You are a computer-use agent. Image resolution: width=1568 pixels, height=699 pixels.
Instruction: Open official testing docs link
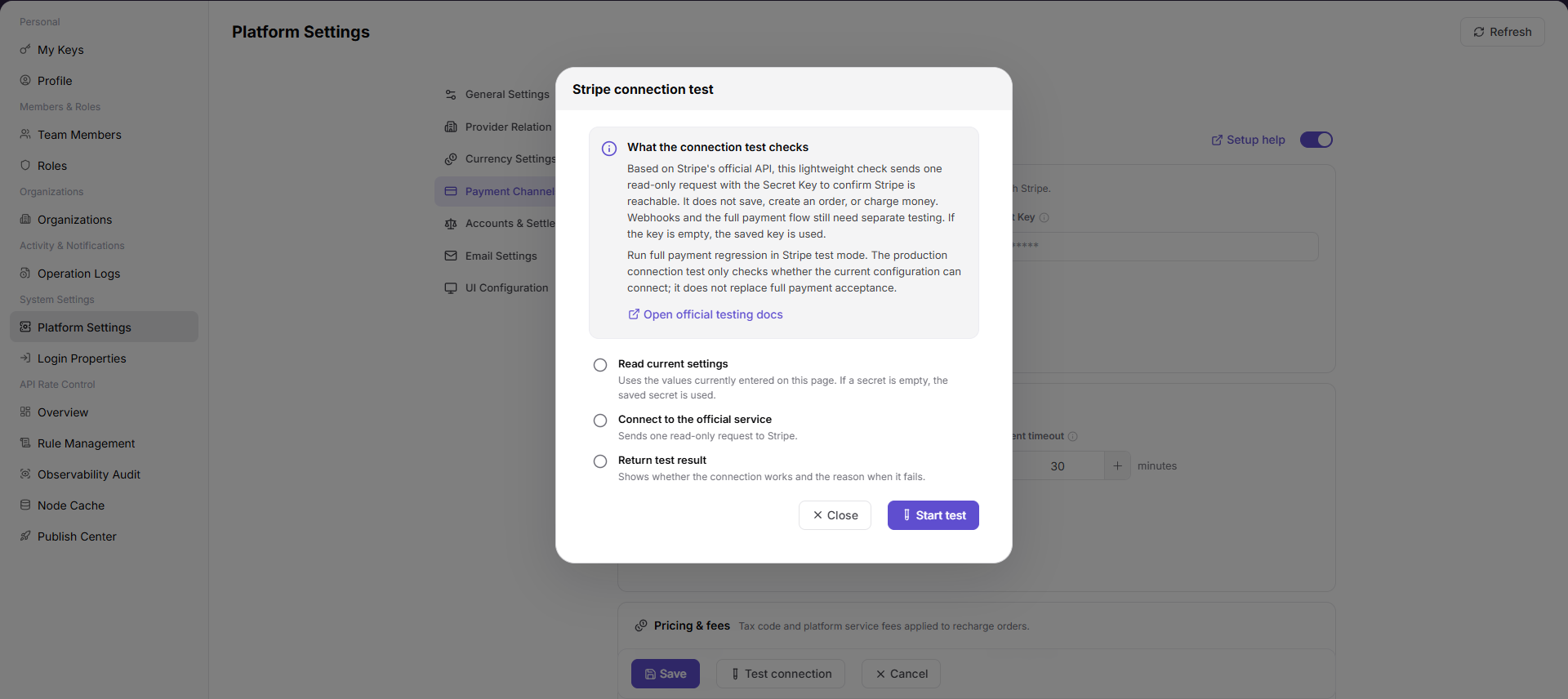[706, 314]
